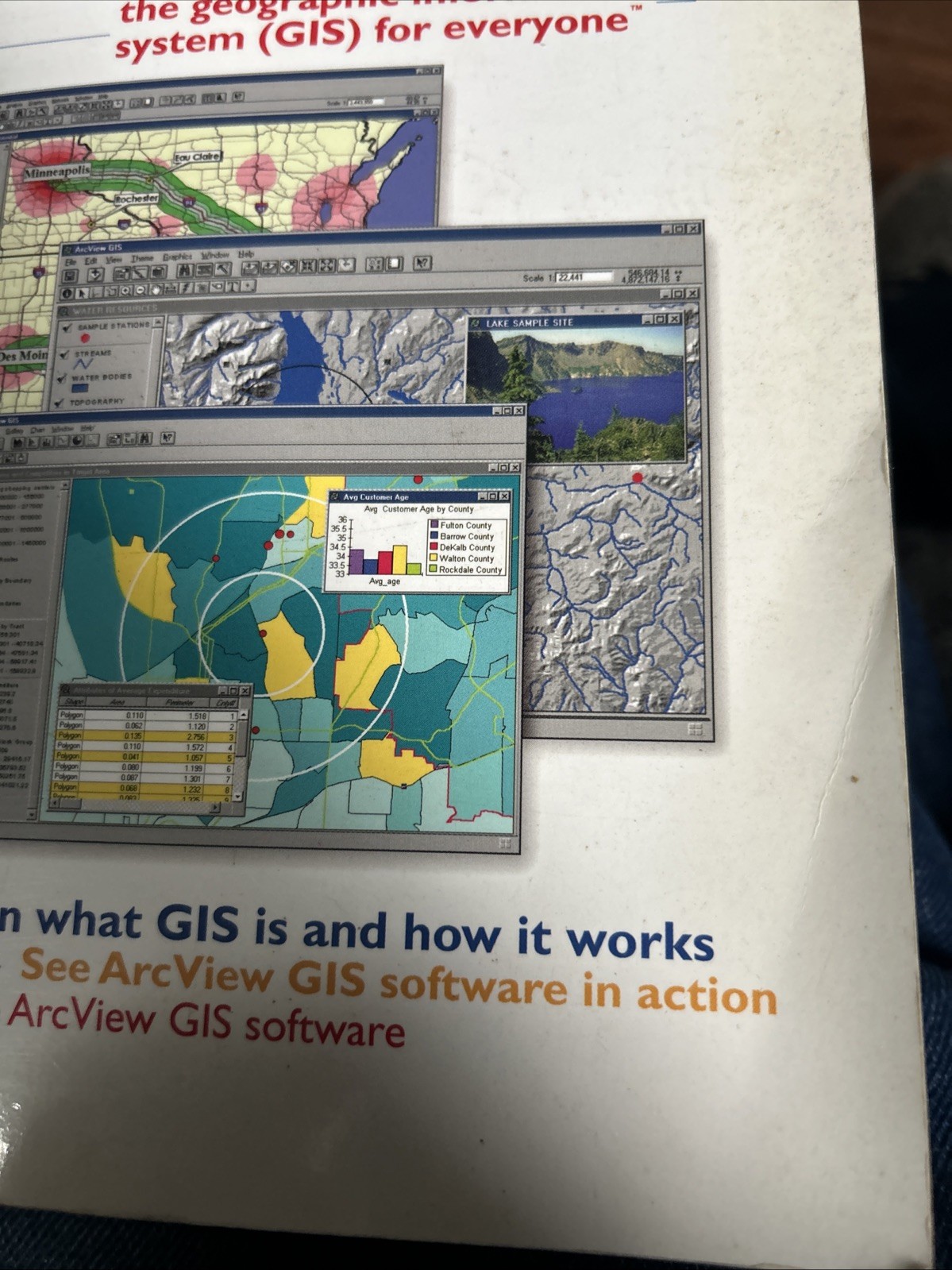Viewport: 952px width, 1270px height.
Task: Click the Perimeter column header in attribute table
Action: click(x=178, y=702)
